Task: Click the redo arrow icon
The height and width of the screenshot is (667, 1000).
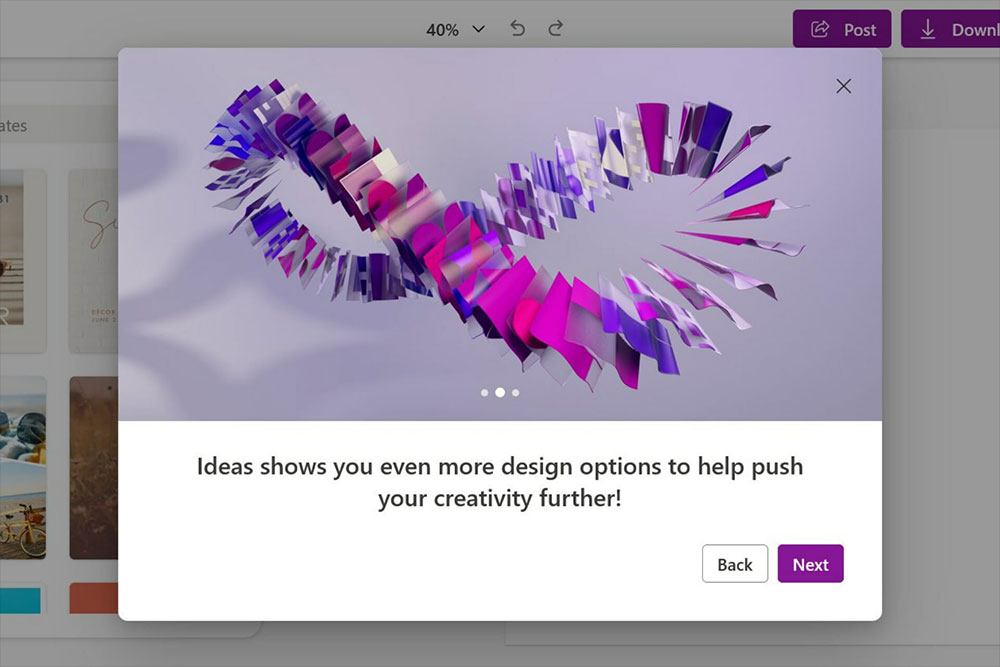Action: [x=555, y=29]
